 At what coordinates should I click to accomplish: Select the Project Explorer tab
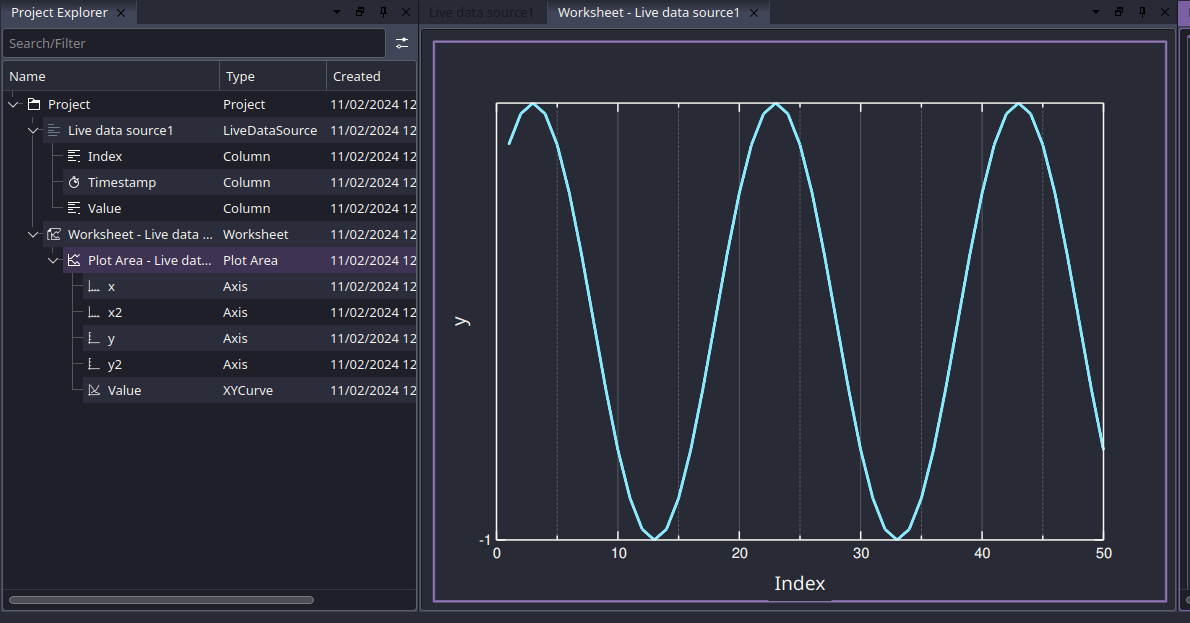60,12
